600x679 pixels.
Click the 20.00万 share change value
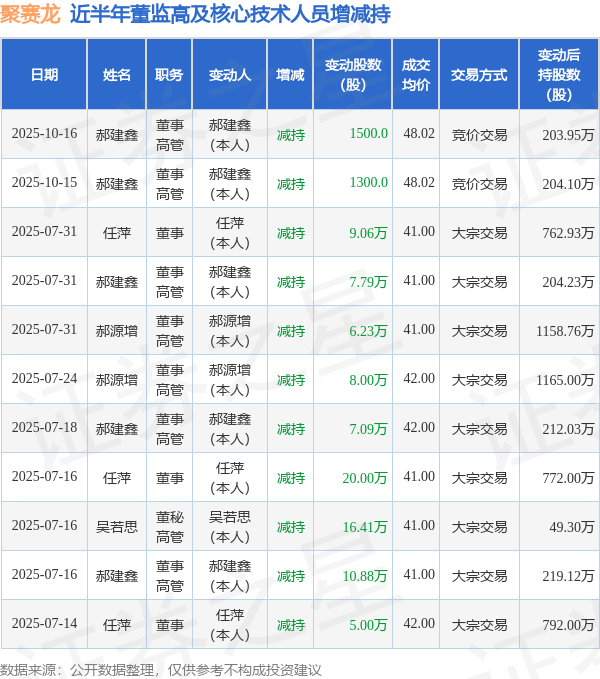365,478
